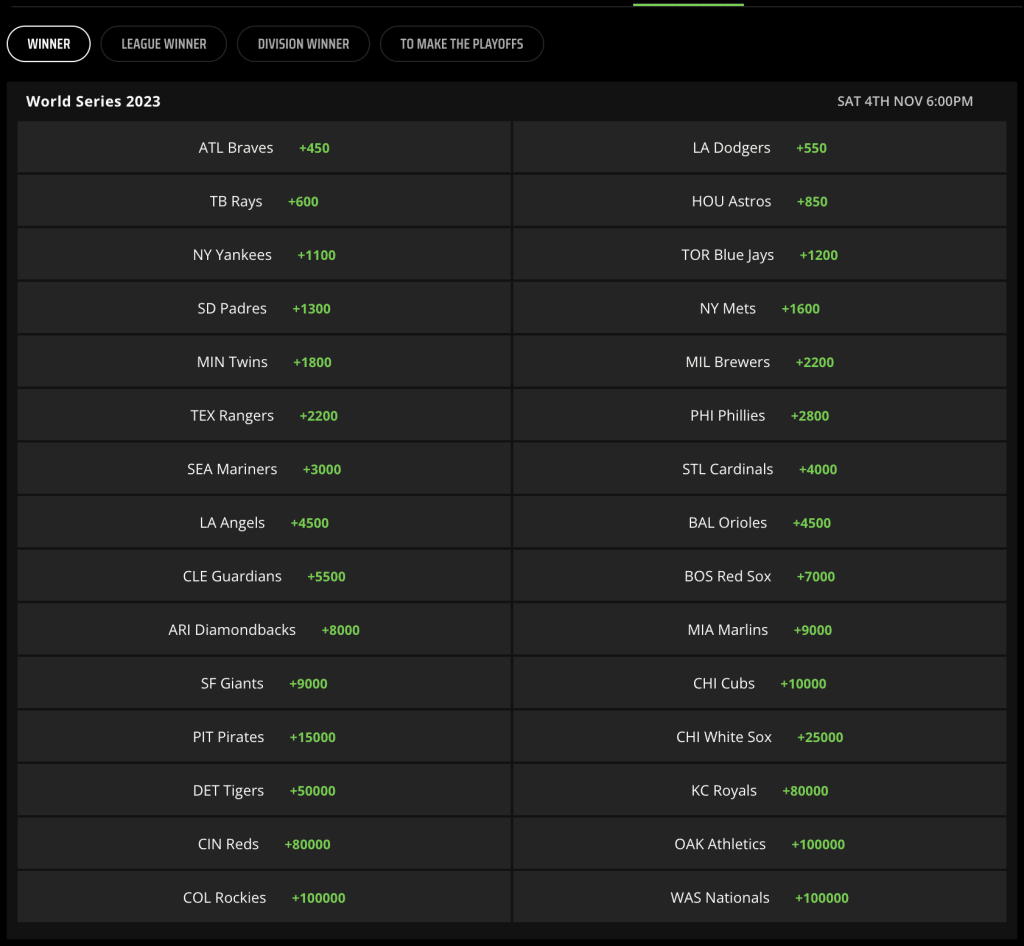
Task: Pick ATL Braves at +450
Action: click(x=264, y=148)
